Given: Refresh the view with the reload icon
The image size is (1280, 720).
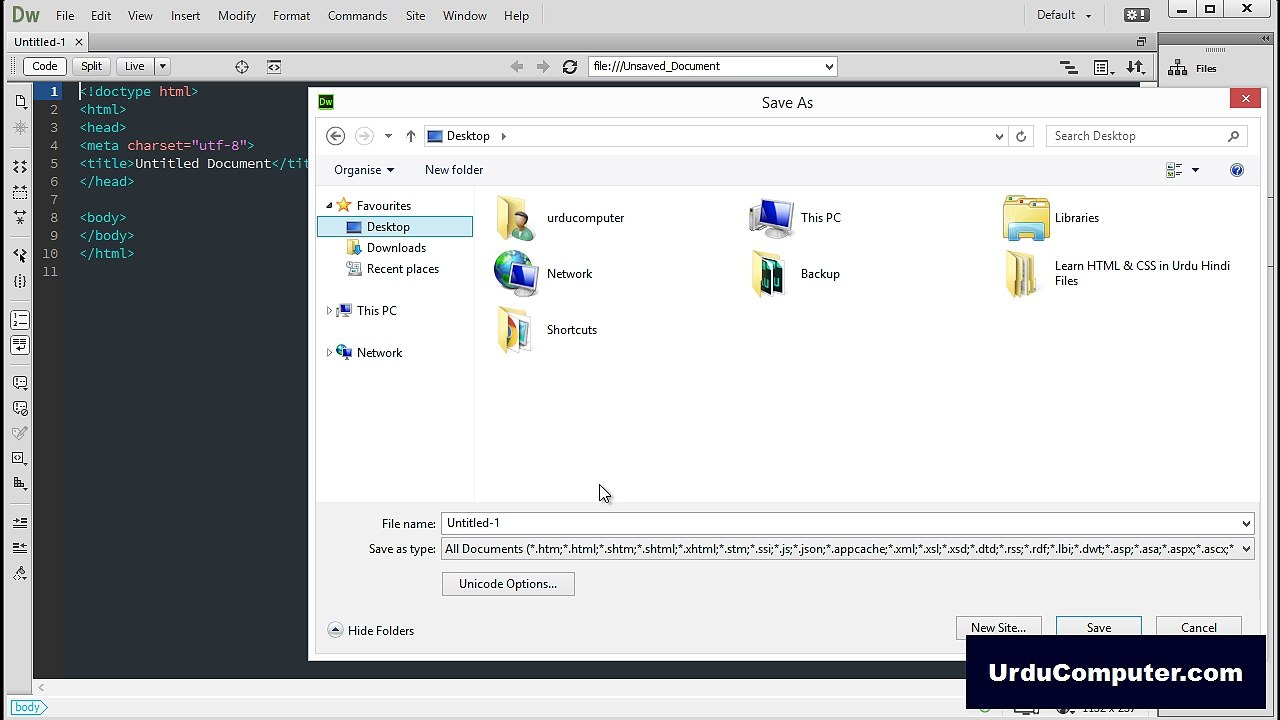Looking at the screenshot, I should (x=570, y=67).
